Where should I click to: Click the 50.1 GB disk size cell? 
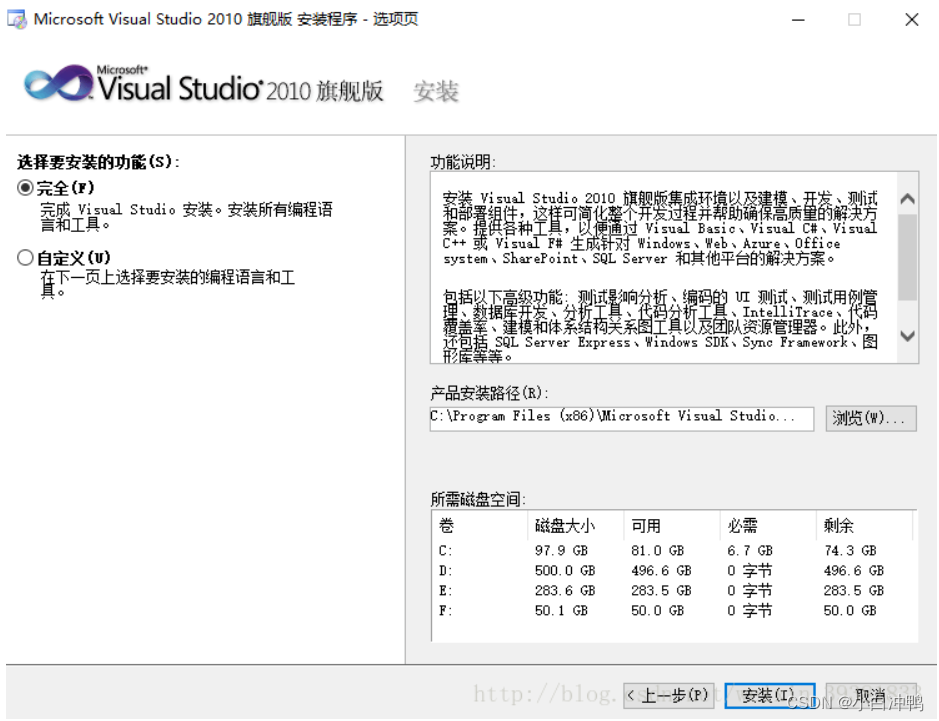[561, 611]
